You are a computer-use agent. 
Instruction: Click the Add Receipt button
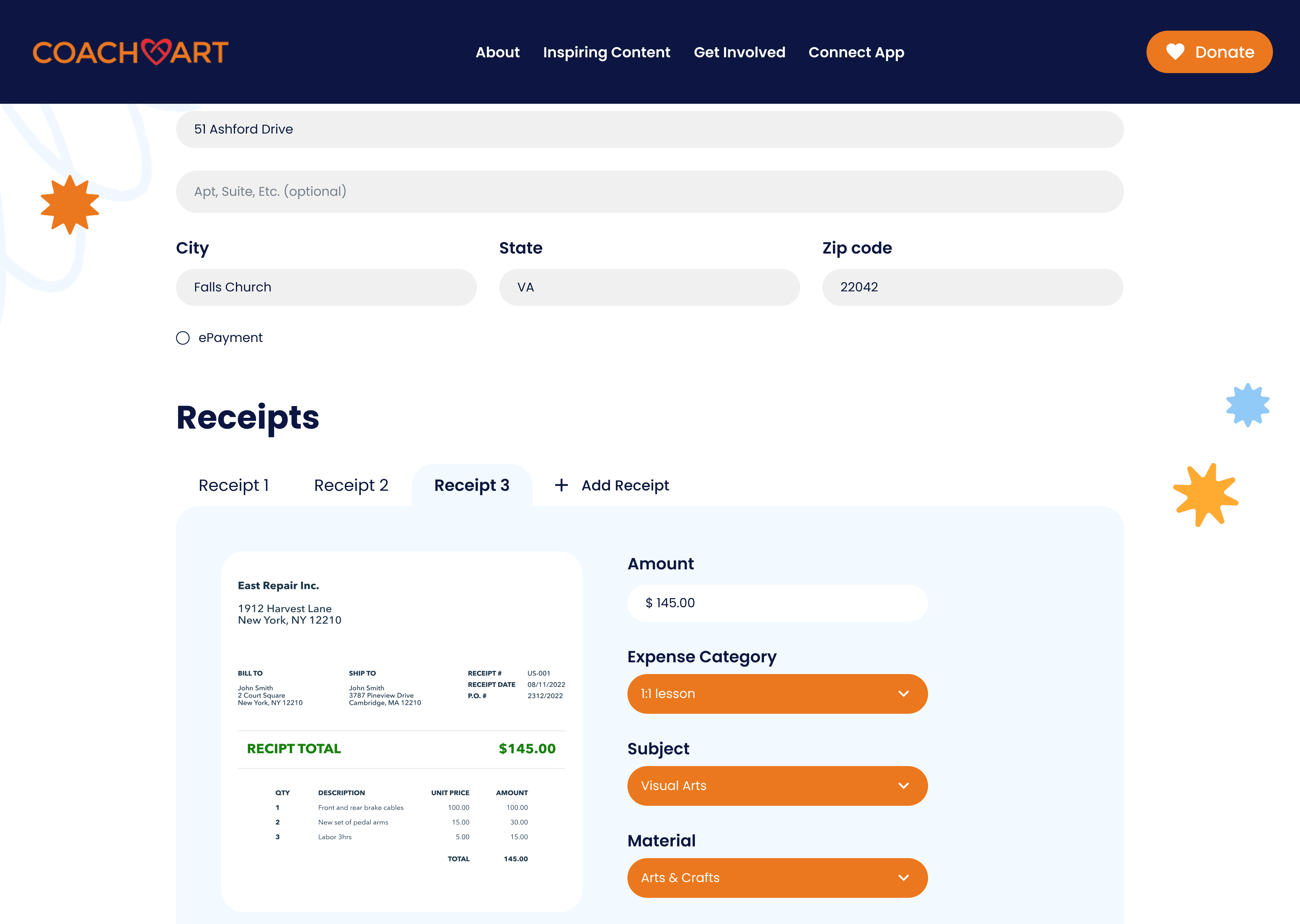tap(624, 485)
